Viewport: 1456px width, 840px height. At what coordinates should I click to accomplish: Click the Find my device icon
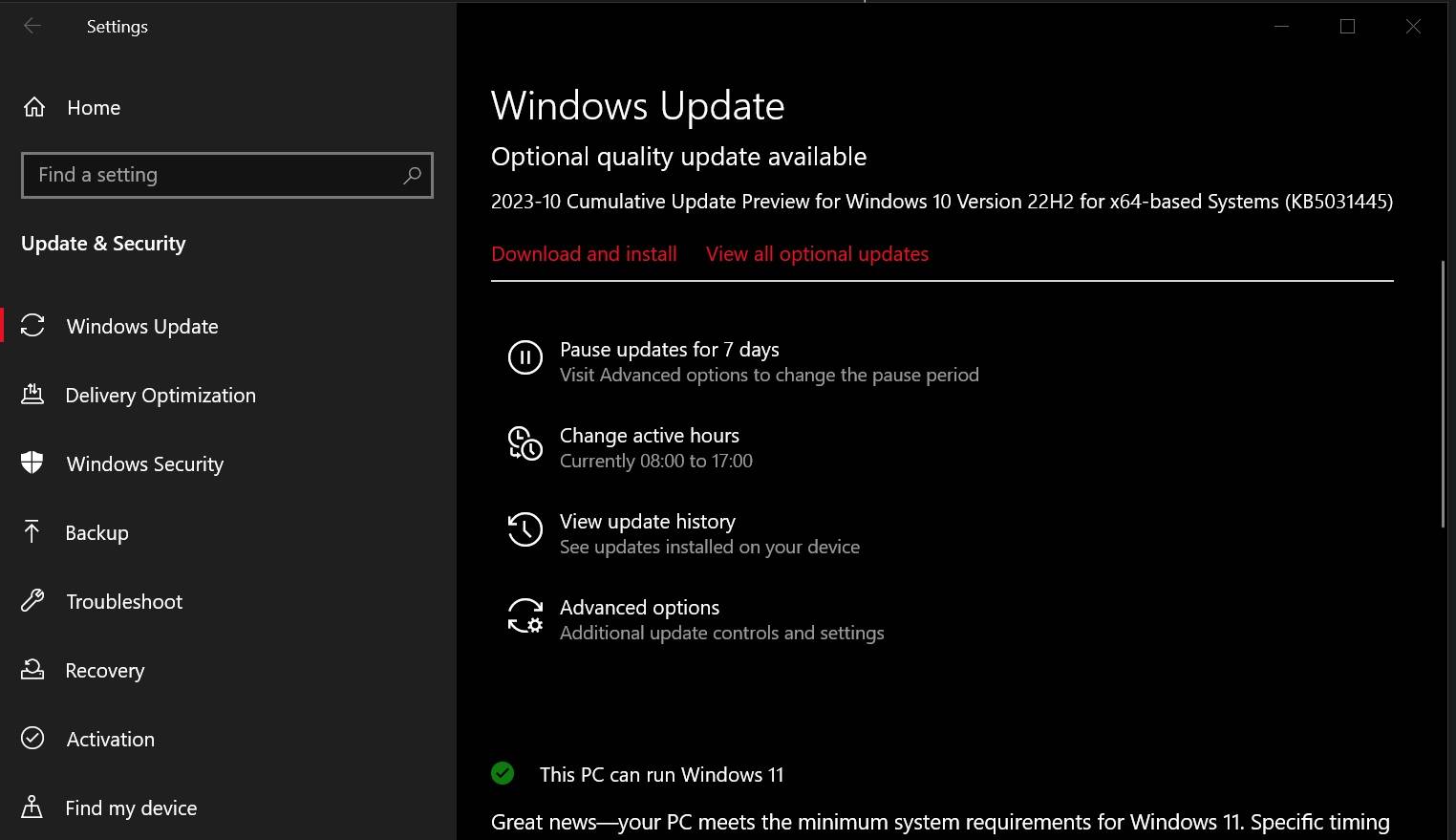[33, 808]
